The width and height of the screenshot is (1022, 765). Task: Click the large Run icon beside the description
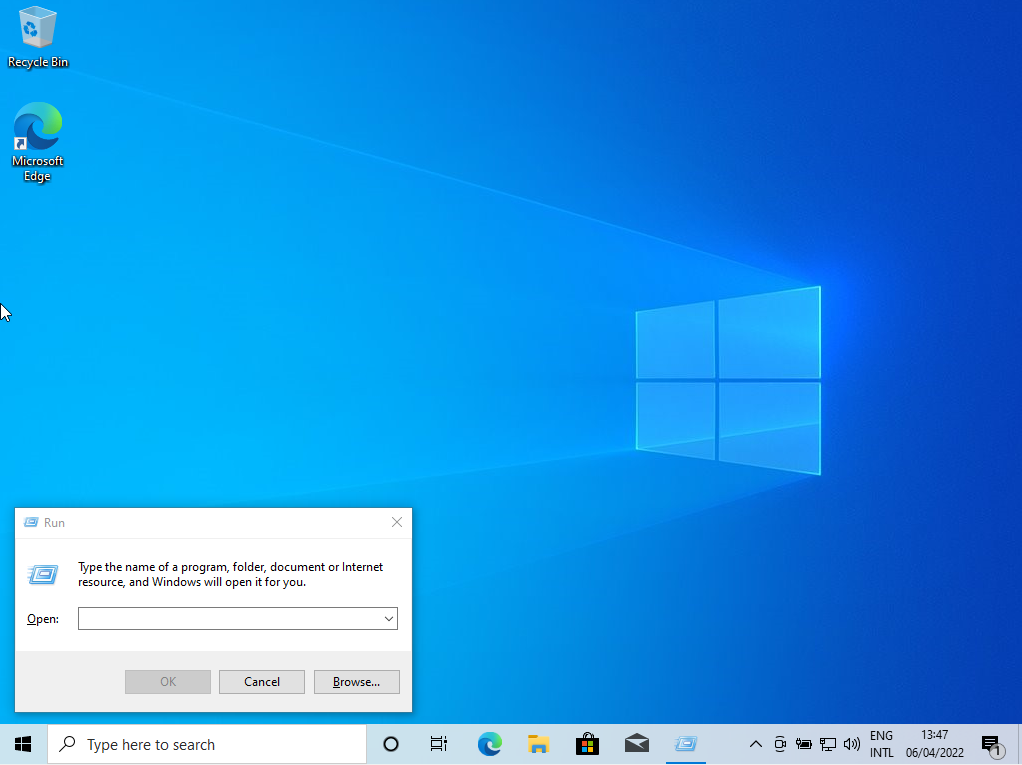[43, 574]
